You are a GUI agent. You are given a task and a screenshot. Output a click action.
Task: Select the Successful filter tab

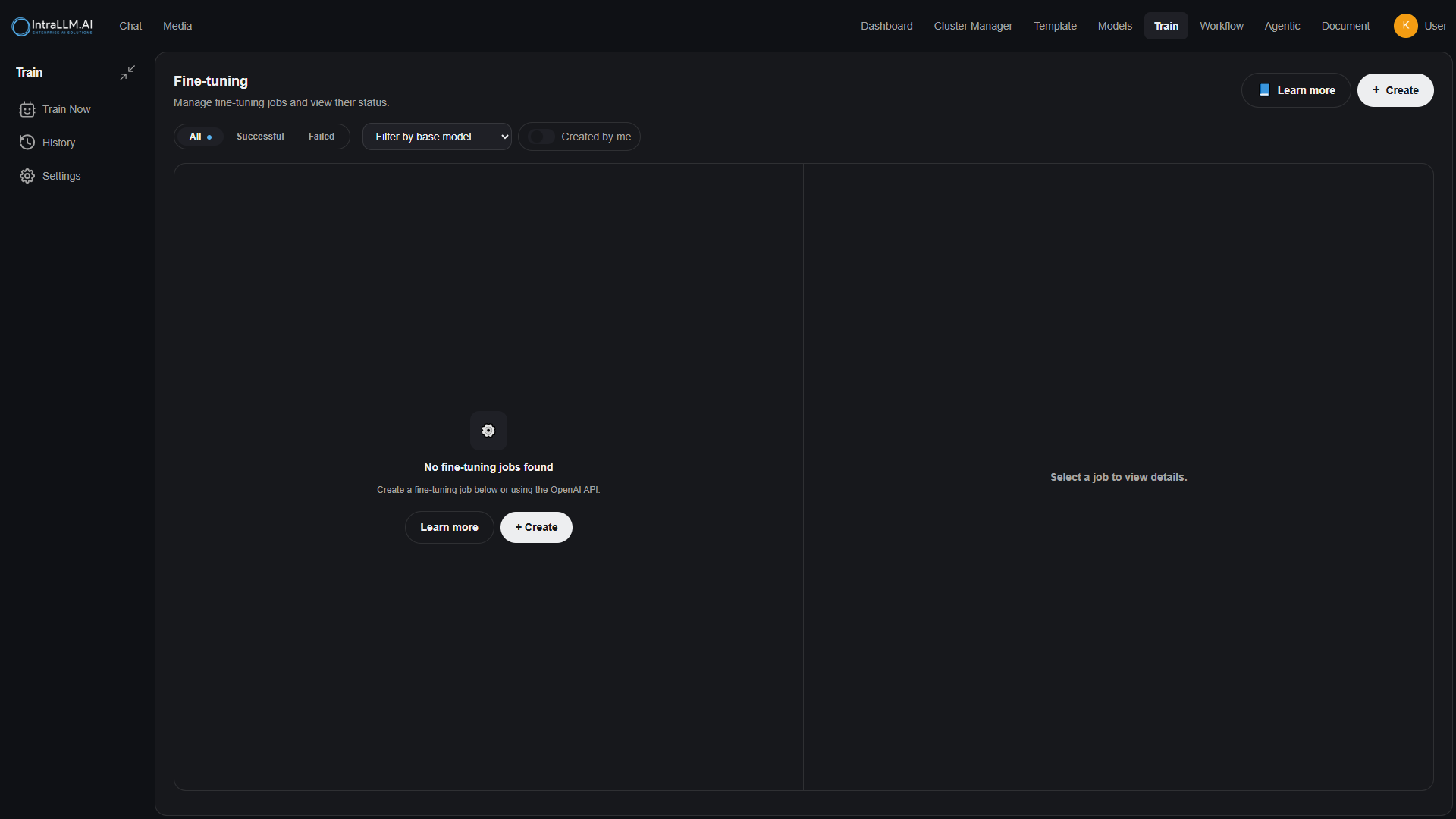[x=260, y=136]
